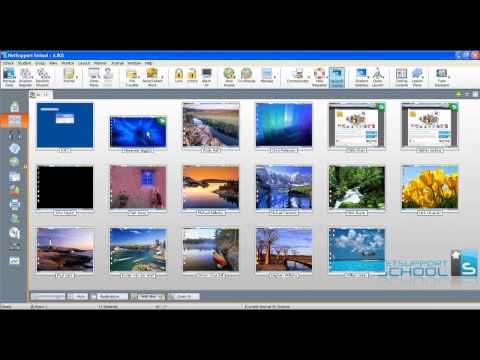480x360 pixels.
Task: Select the baobab trees student thumbnail
Action: [x=284, y=250]
